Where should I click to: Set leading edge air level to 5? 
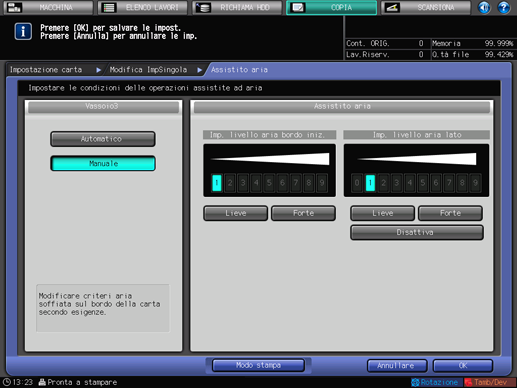click(269, 183)
